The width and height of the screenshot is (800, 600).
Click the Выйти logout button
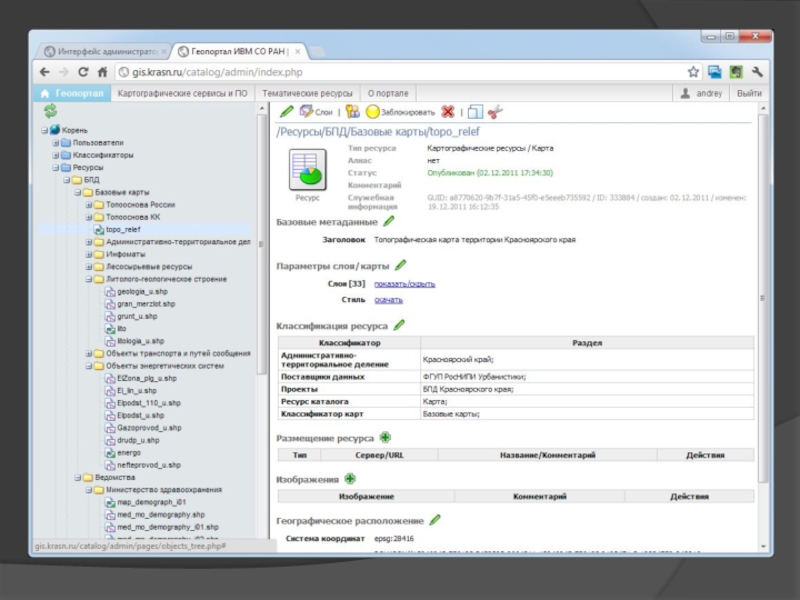(x=749, y=93)
